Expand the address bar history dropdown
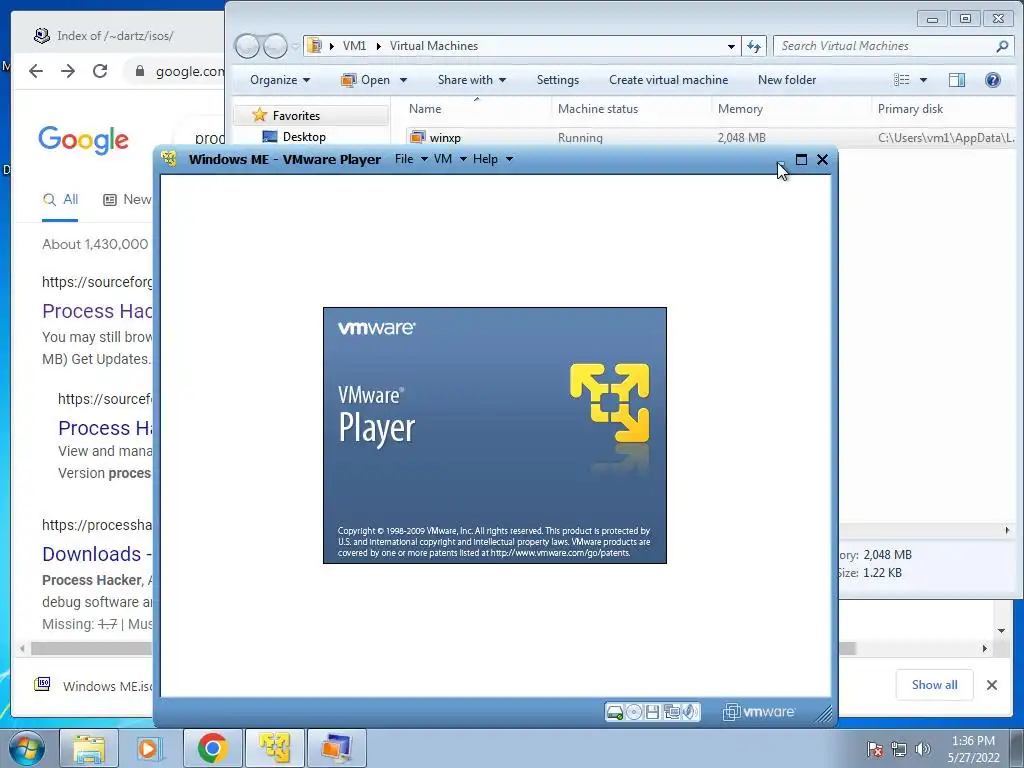This screenshot has height=768, width=1024. click(x=731, y=46)
